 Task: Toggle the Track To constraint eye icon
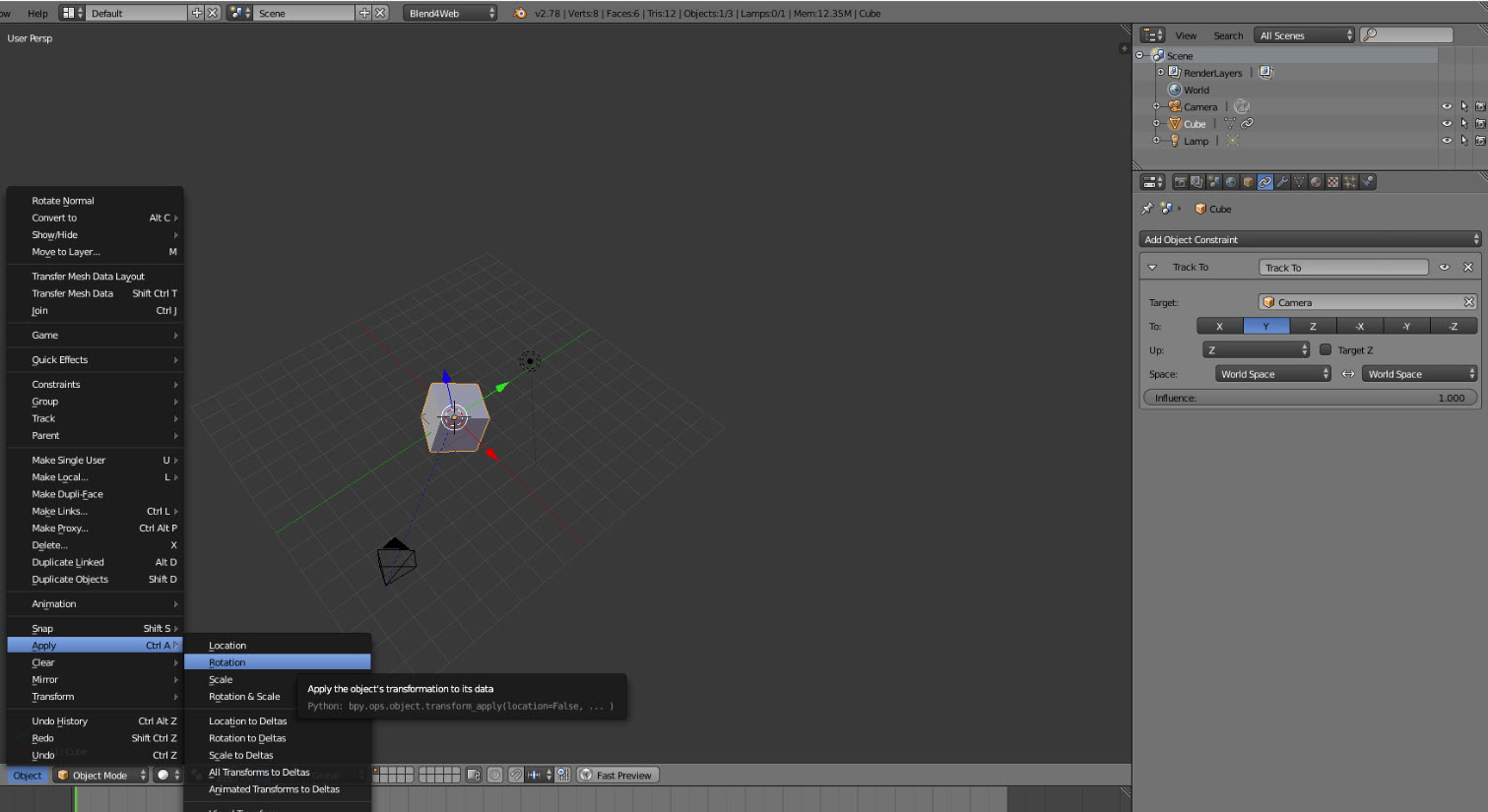1445,268
